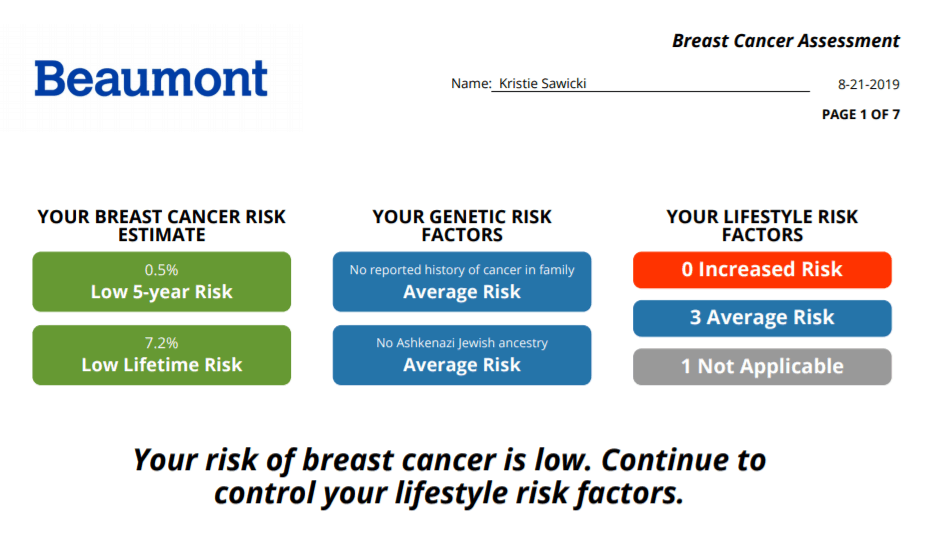Click the low-risk summary message

[449, 476]
